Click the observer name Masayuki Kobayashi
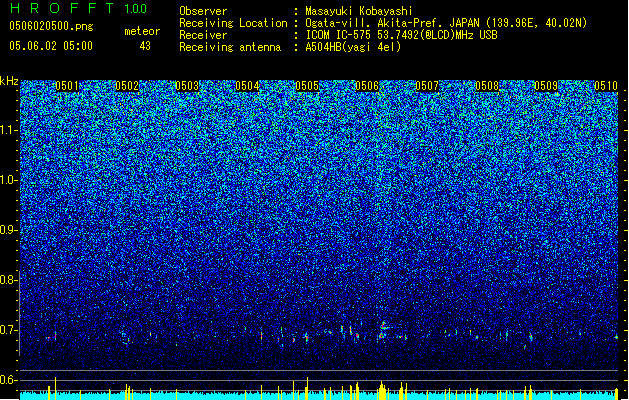Viewport: 629px width, 400px height. 359,11
